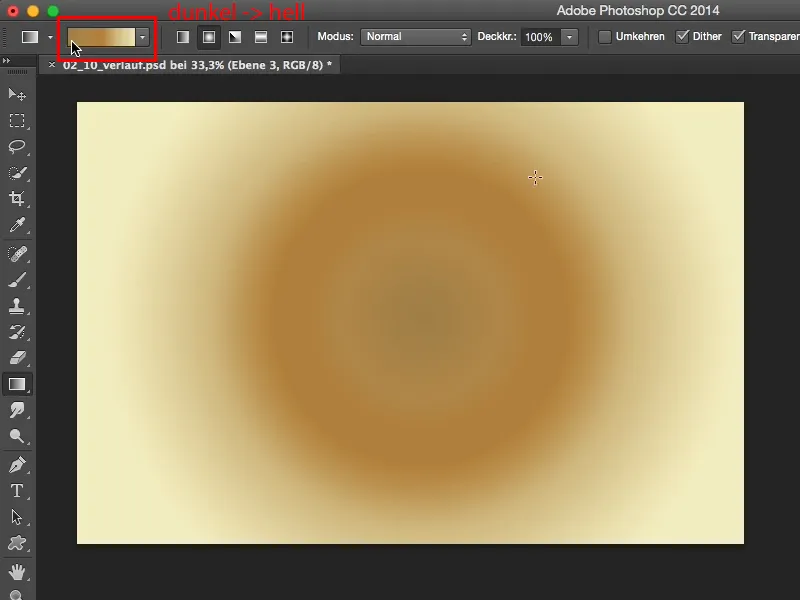Switch to the linear gradient style
The height and width of the screenshot is (600, 800).
[181, 36]
